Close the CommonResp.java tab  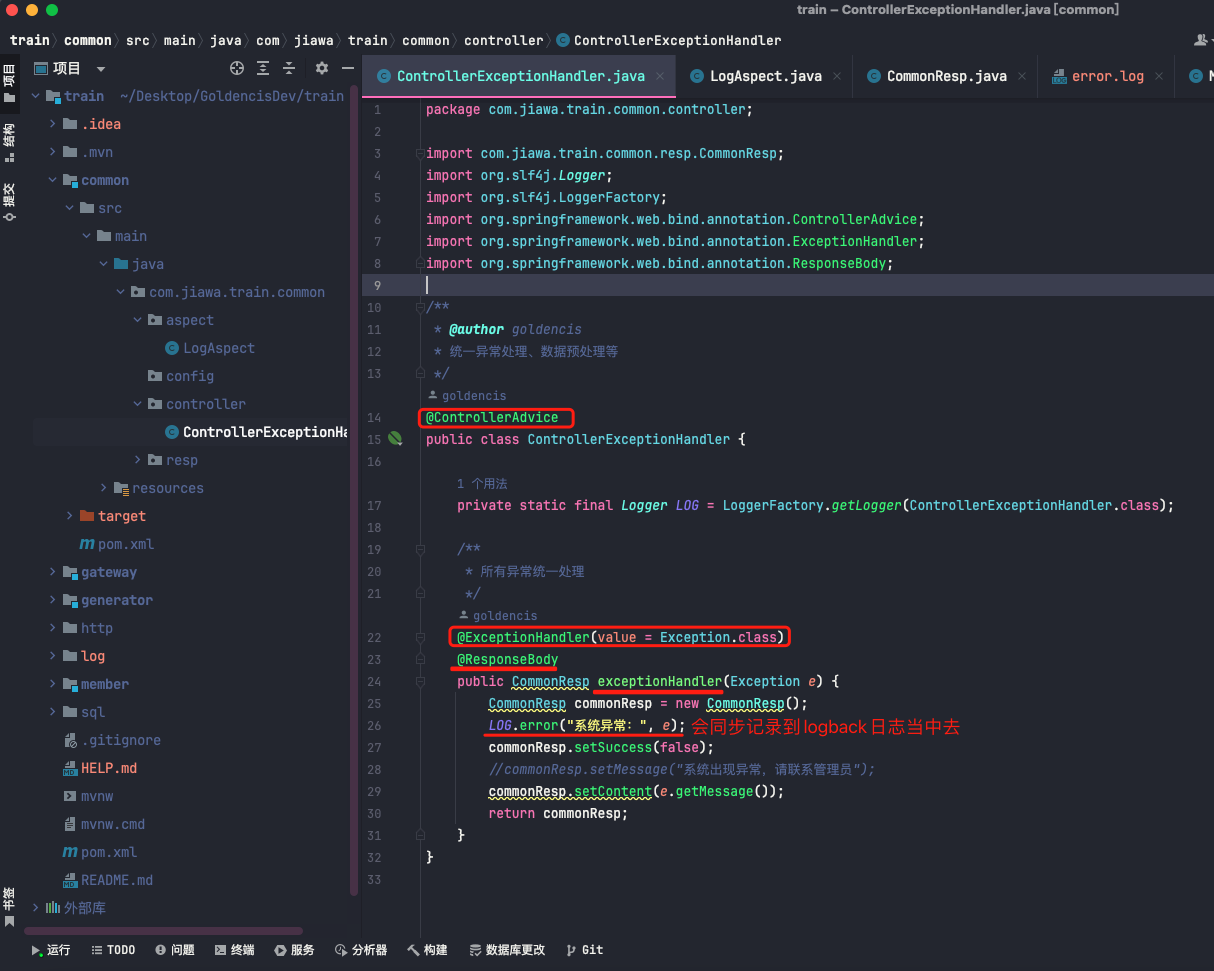click(x=1021, y=76)
